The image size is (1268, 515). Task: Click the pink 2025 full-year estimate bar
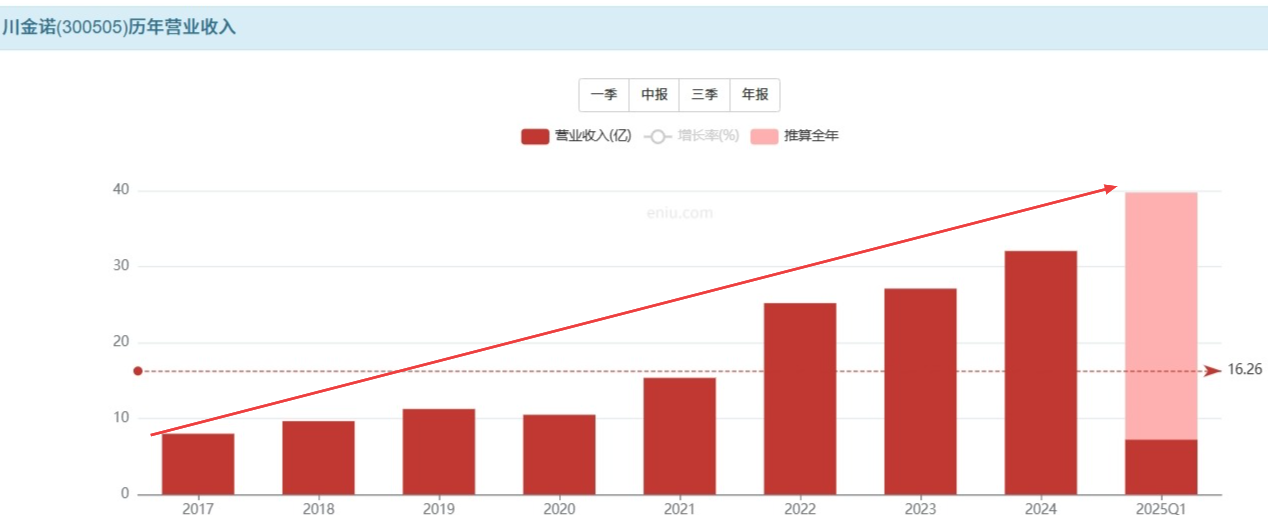(1161, 316)
